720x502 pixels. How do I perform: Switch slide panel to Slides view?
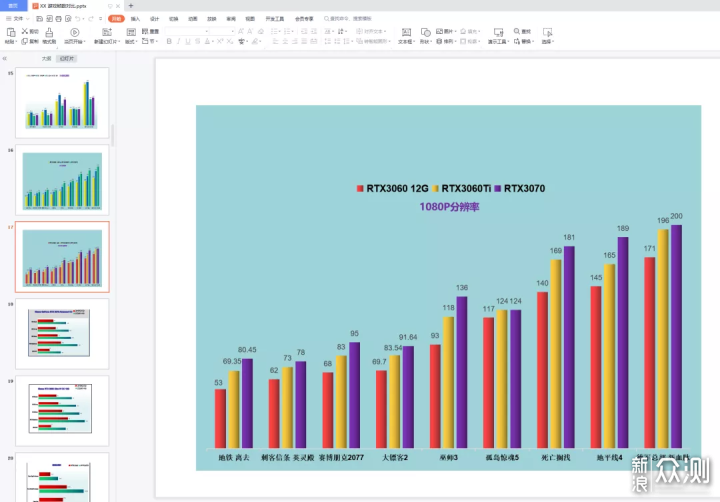point(67,59)
